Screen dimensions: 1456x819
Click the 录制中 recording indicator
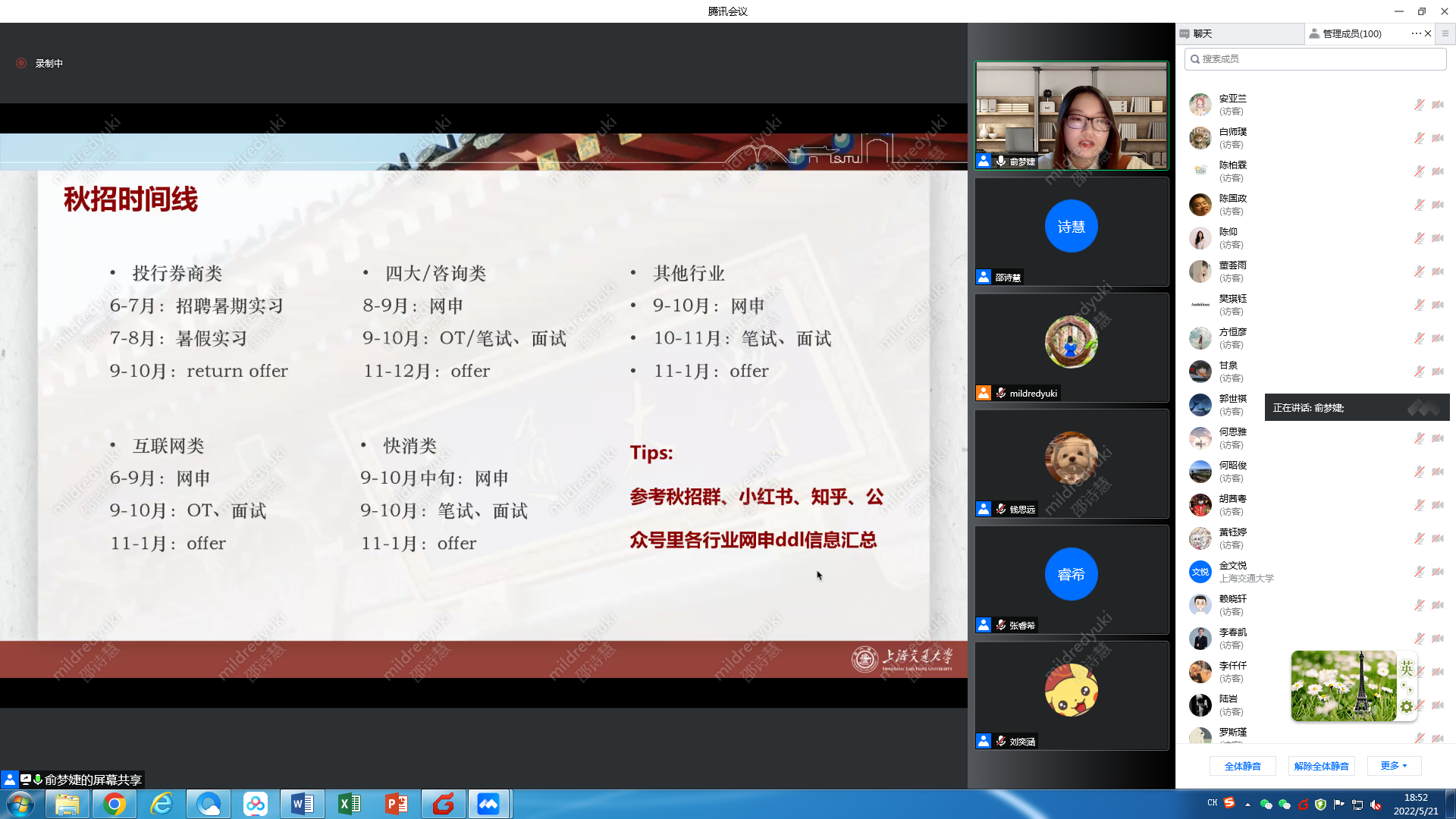tap(39, 63)
